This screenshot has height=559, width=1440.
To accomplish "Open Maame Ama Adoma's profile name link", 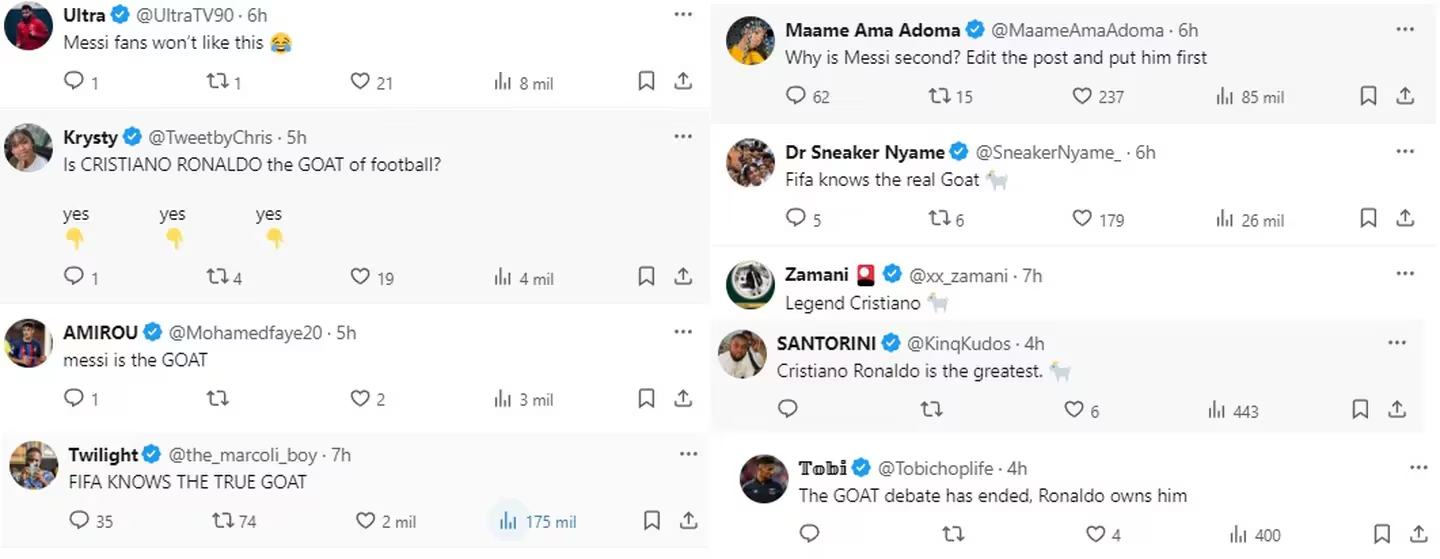I will [873, 30].
